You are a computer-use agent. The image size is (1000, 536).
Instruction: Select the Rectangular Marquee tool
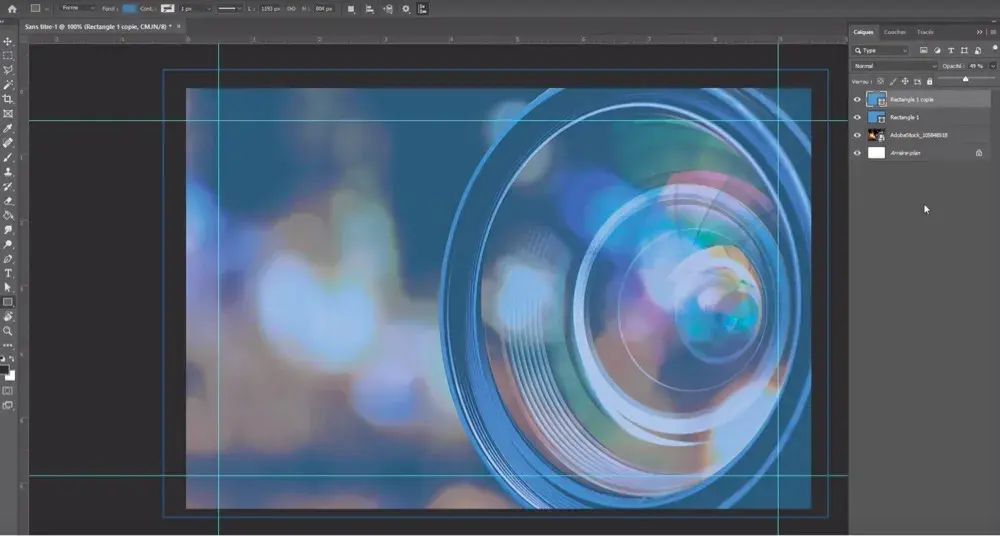click(x=8, y=56)
